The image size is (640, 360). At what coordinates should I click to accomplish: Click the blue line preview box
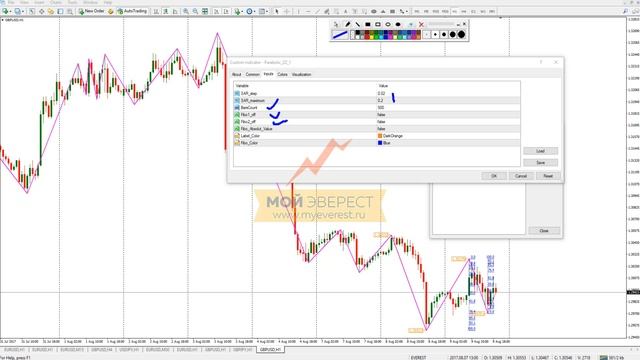pos(340,35)
